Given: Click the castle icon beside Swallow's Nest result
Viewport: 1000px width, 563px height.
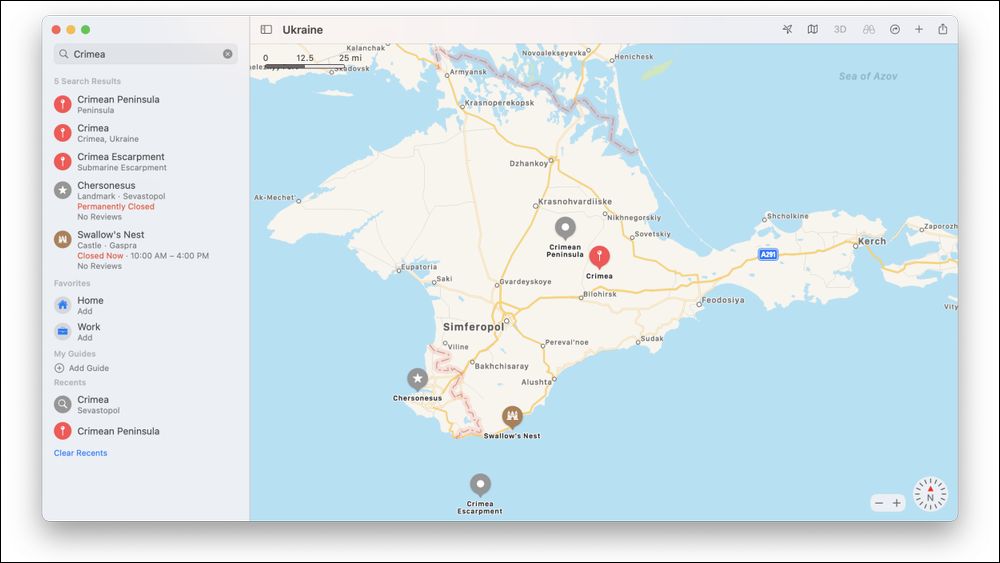Looking at the screenshot, I should tap(62, 239).
